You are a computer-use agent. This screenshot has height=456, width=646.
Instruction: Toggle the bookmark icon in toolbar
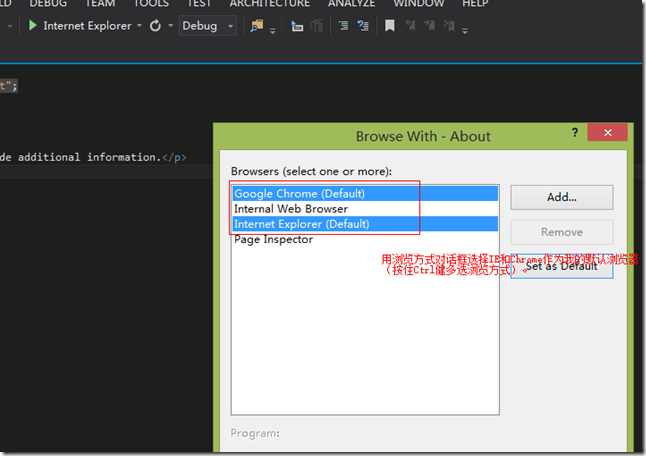(389, 26)
